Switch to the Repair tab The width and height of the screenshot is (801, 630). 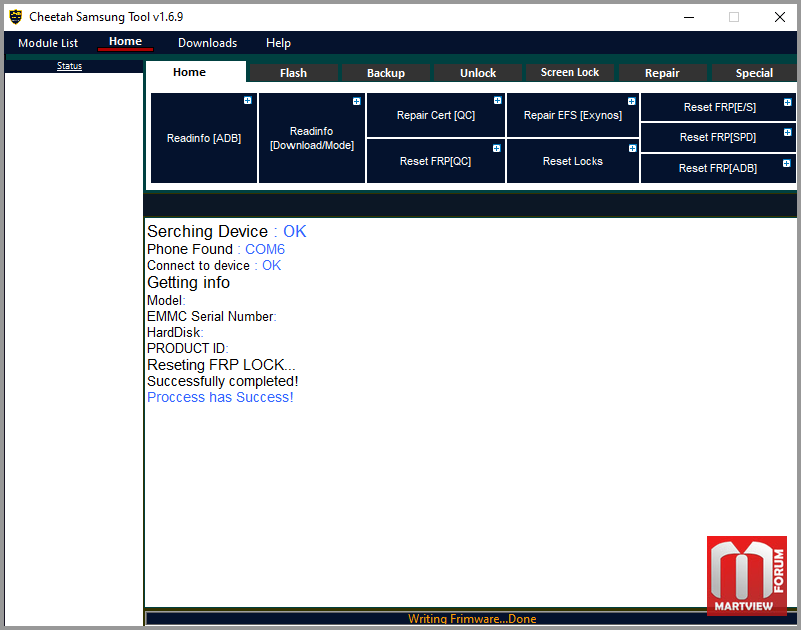pos(663,73)
